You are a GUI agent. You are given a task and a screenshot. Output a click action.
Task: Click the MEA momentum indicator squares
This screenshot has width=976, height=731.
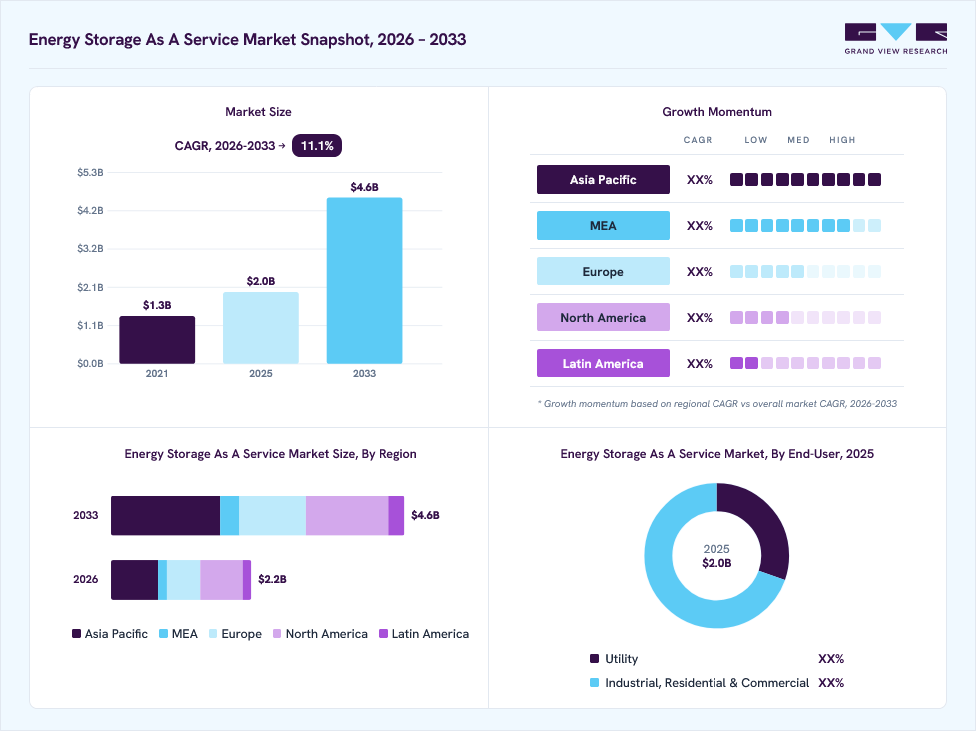coord(805,225)
